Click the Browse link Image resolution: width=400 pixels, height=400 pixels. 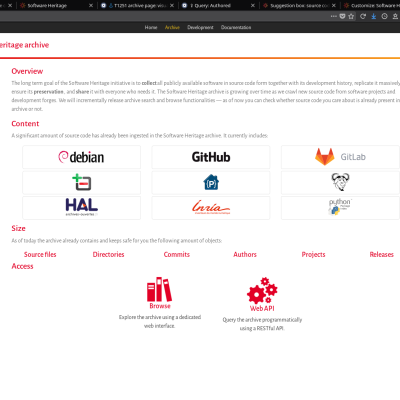[160, 306]
